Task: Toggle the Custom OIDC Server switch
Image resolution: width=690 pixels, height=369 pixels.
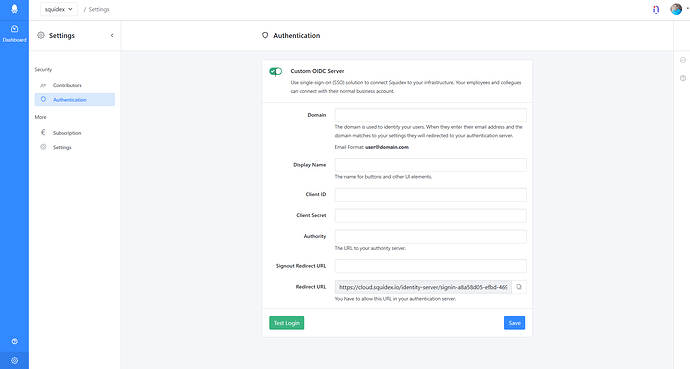Action: (x=276, y=71)
